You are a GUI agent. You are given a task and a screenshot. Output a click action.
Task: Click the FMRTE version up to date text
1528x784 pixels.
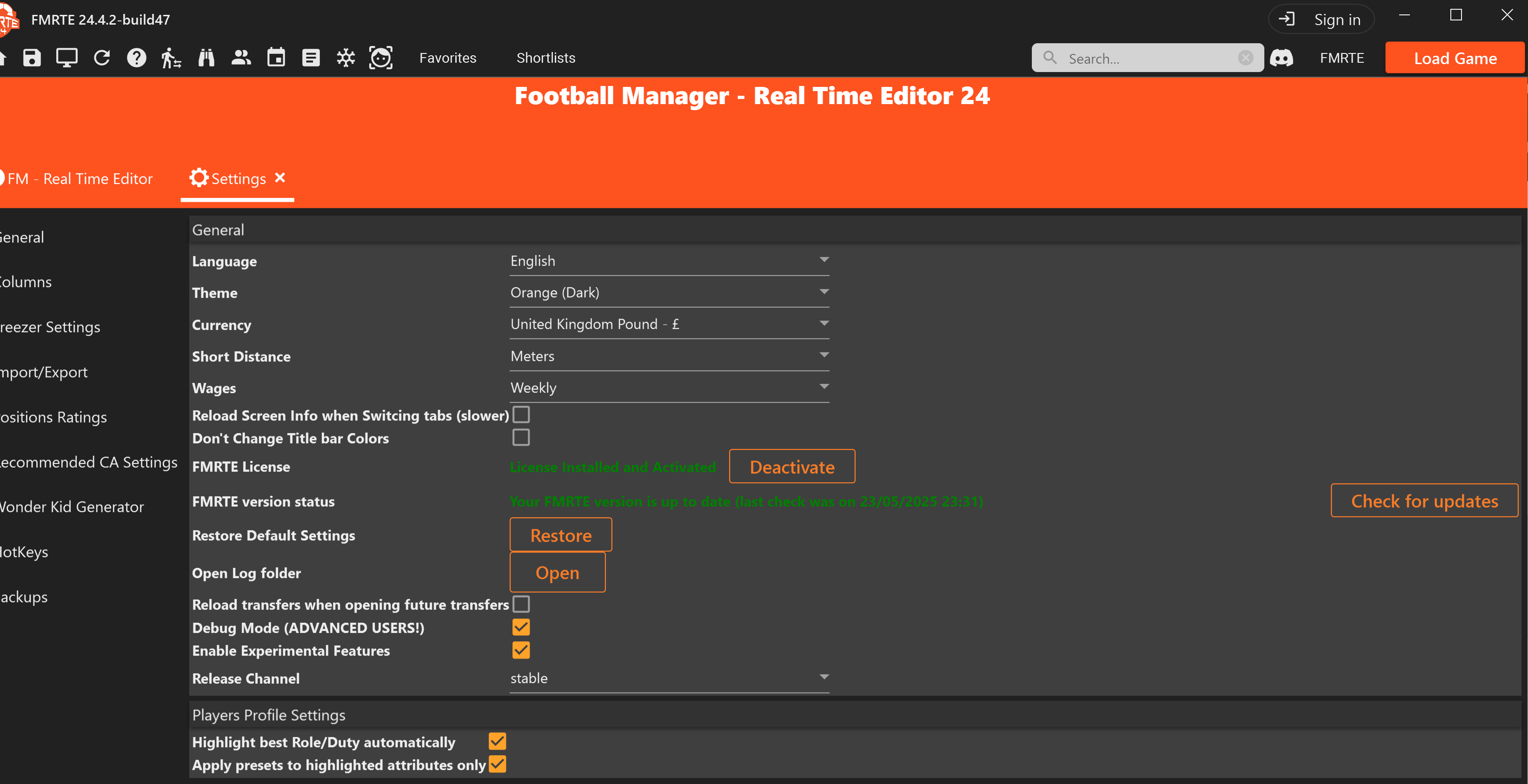coord(746,502)
